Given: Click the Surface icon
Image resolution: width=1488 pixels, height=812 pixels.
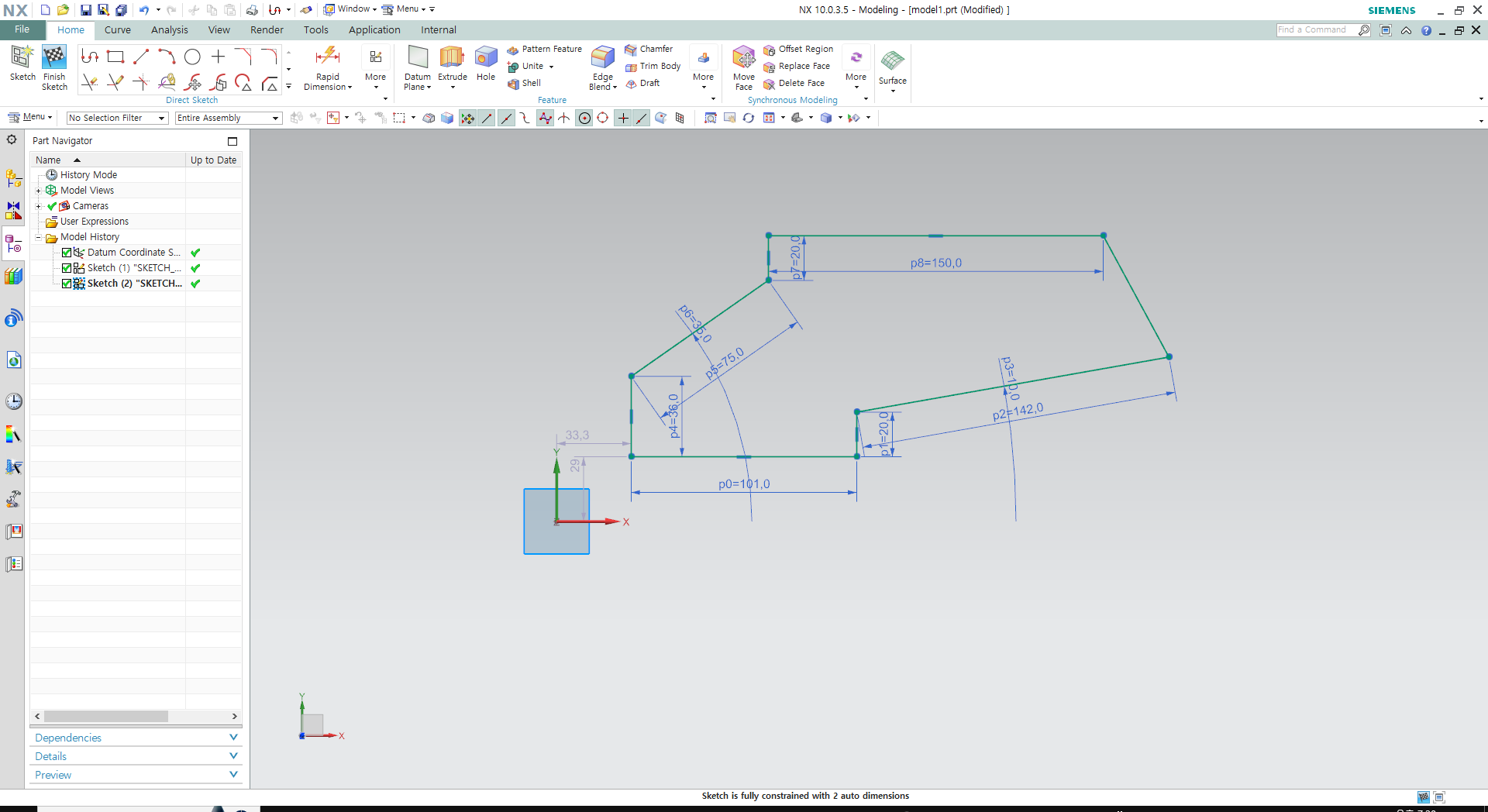Looking at the screenshot, I should pos(893,60).
